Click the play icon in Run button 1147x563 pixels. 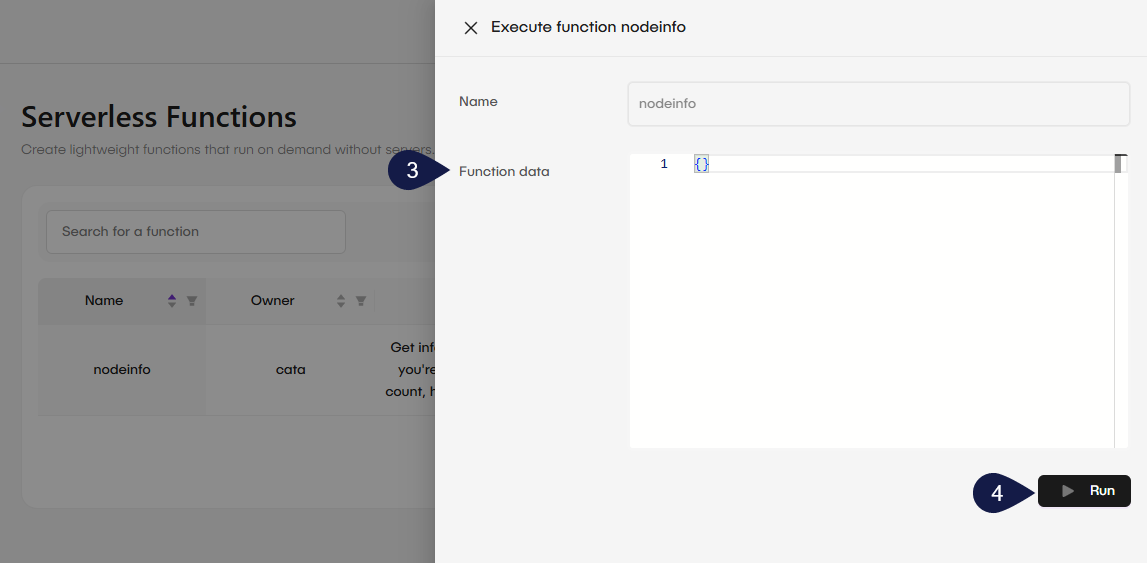1068,491
